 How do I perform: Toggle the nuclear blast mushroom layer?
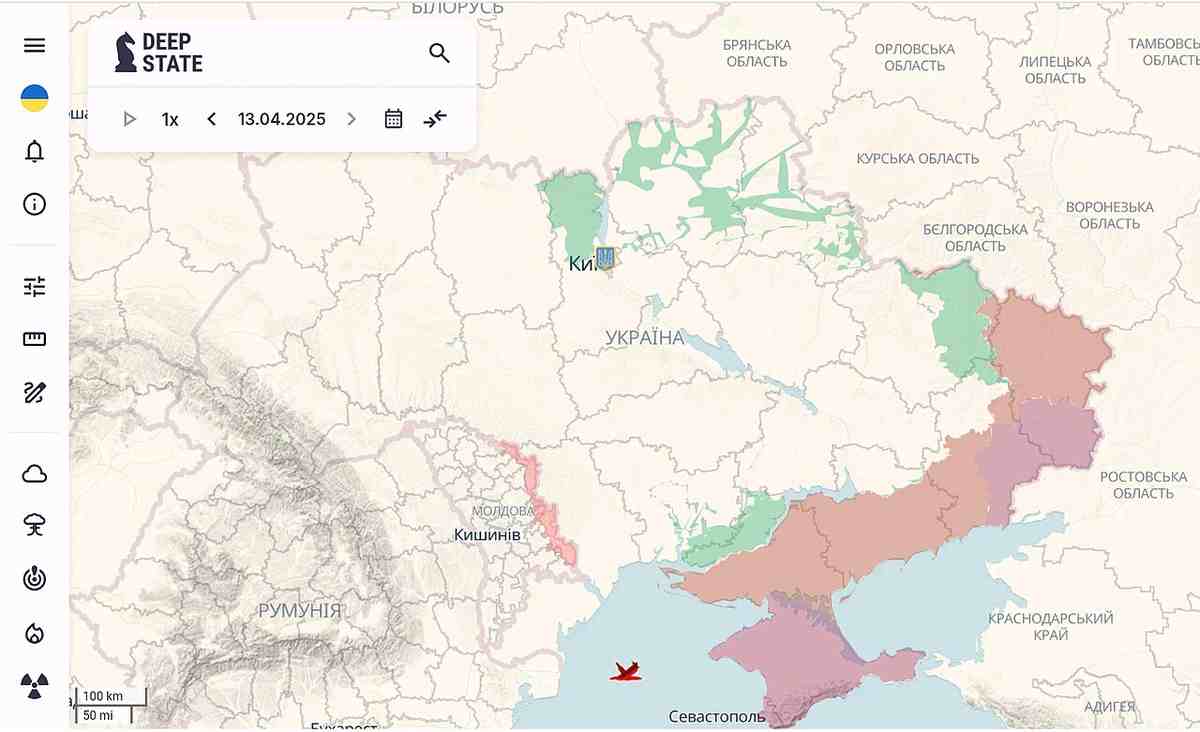click(35, 526)
